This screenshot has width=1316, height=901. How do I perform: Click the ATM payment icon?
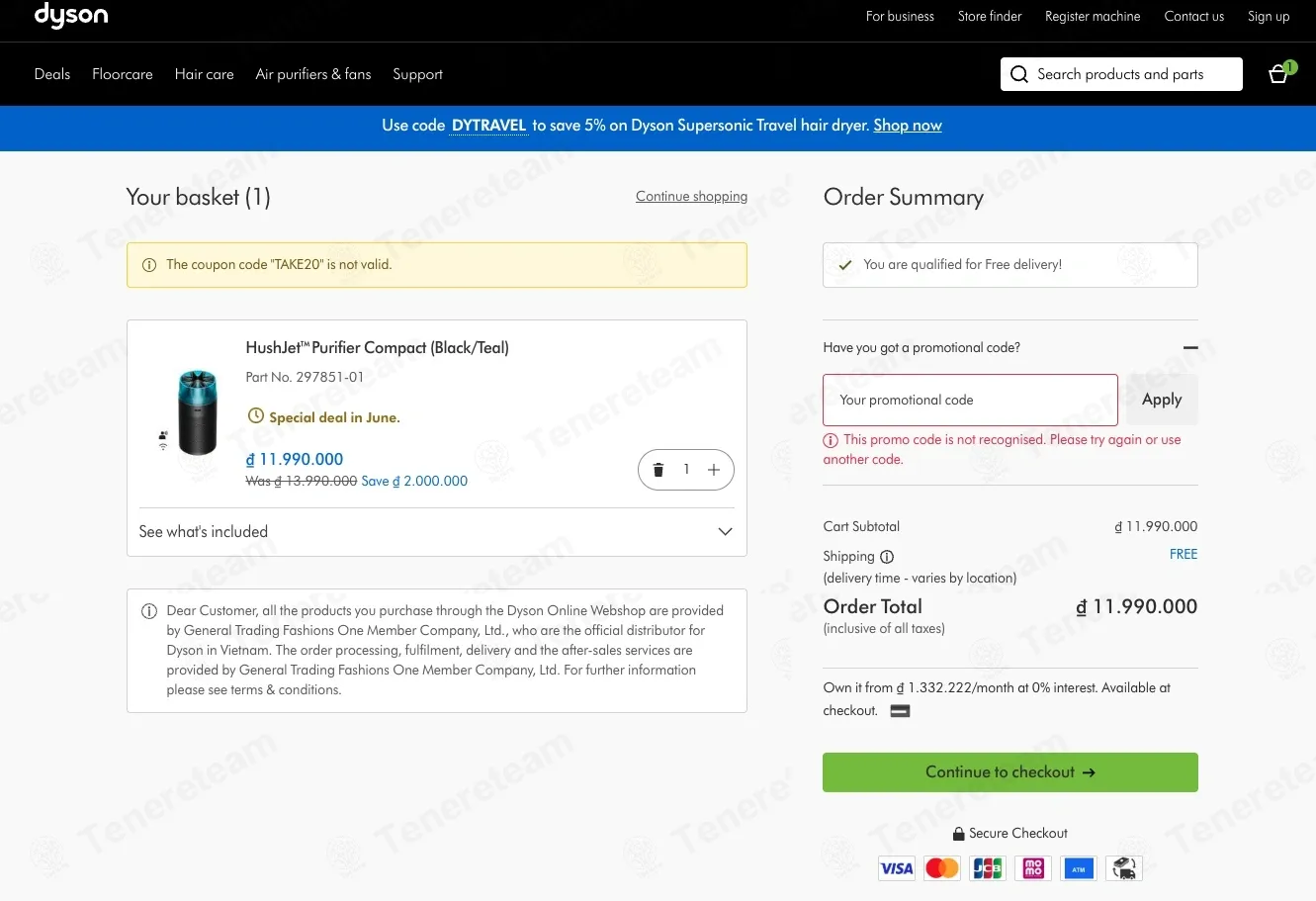tap(1079, 868)
